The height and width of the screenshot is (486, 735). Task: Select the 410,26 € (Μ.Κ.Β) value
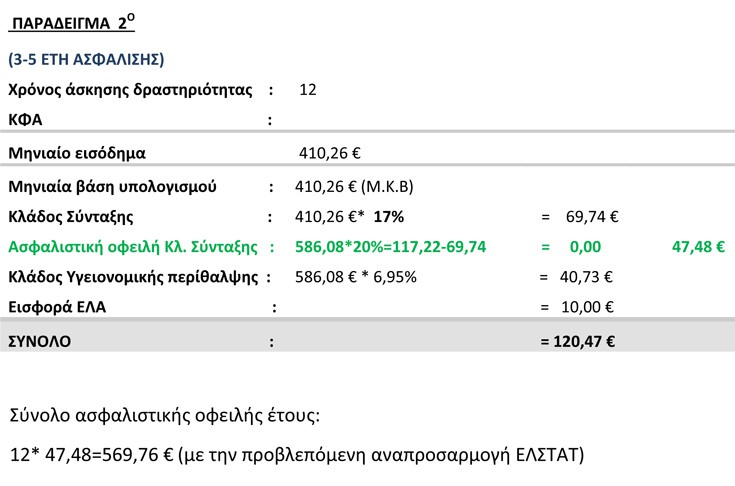coord(355,186)
